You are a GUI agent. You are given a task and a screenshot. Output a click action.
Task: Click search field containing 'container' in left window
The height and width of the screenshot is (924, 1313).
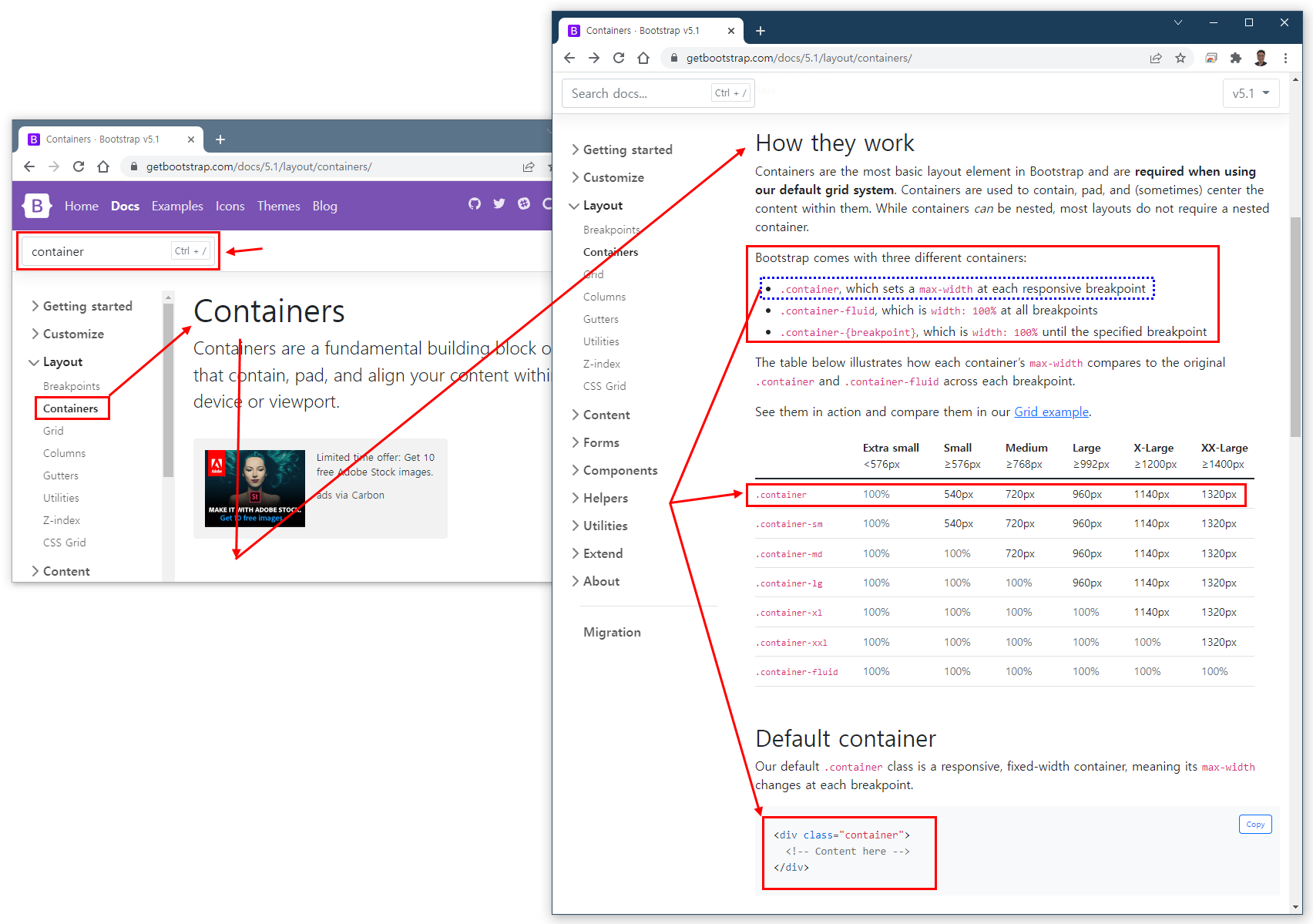(118, 251)
